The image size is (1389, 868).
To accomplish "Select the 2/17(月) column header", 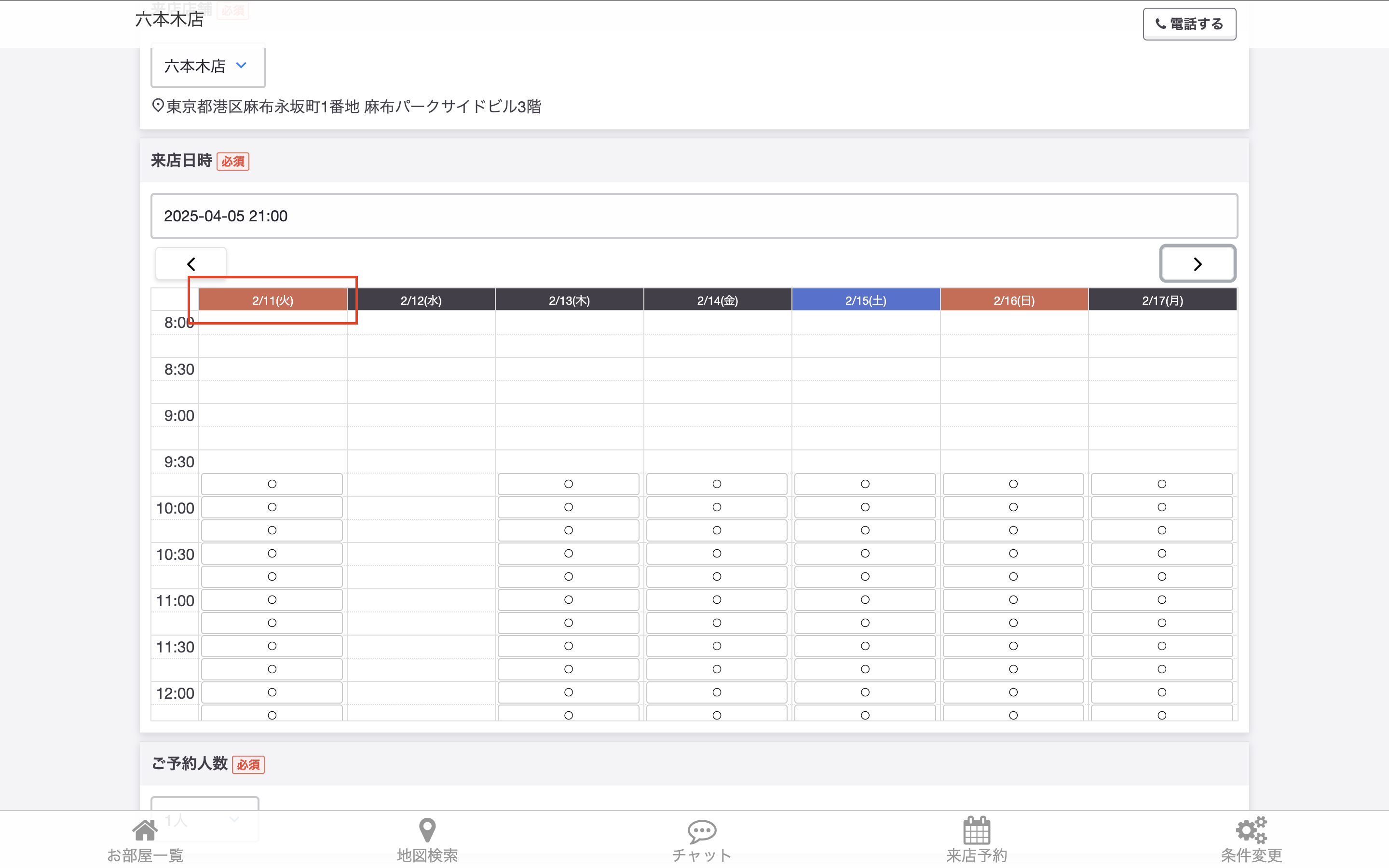I will point(1162,300).
